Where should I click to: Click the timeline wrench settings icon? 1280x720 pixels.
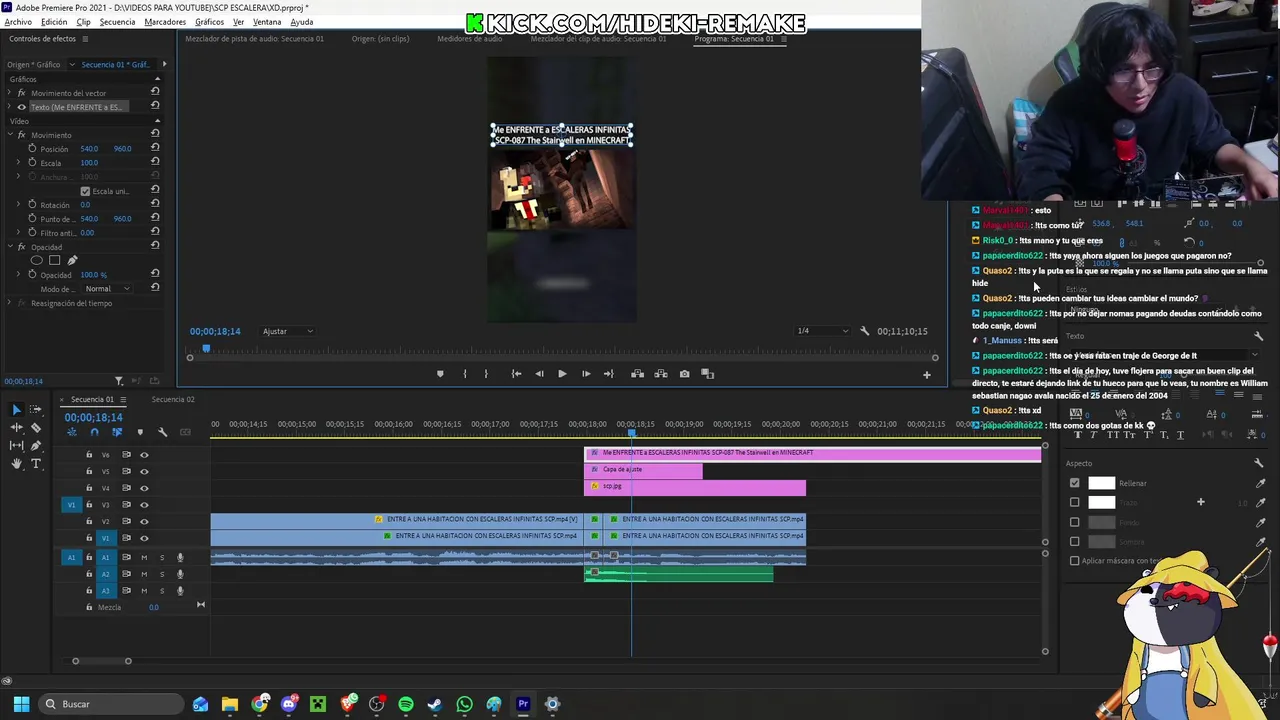[x=162, y=432]
